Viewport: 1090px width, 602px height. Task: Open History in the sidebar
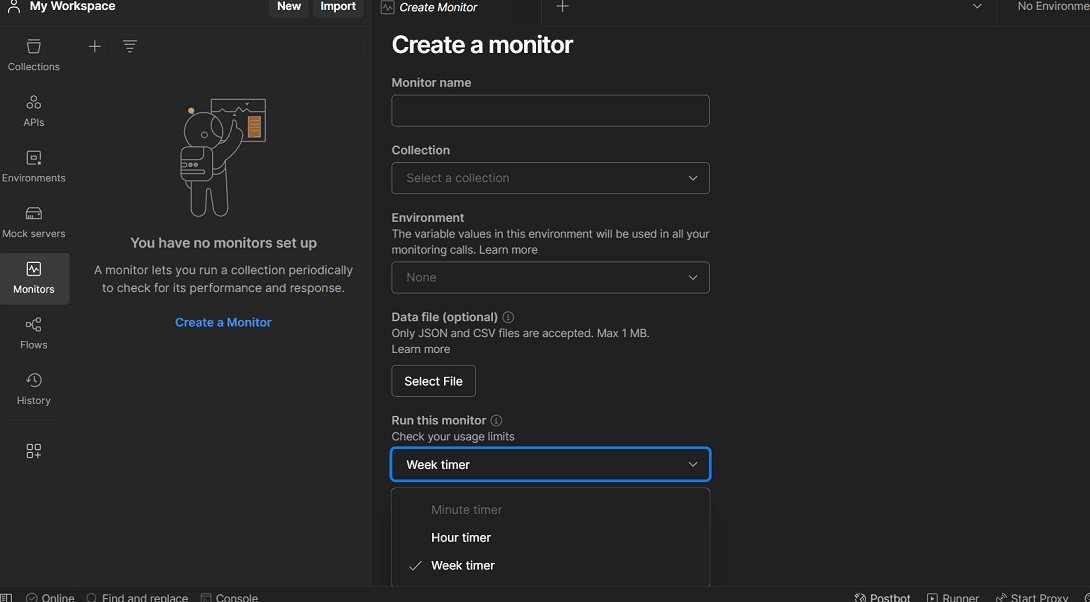coord(34,389)
